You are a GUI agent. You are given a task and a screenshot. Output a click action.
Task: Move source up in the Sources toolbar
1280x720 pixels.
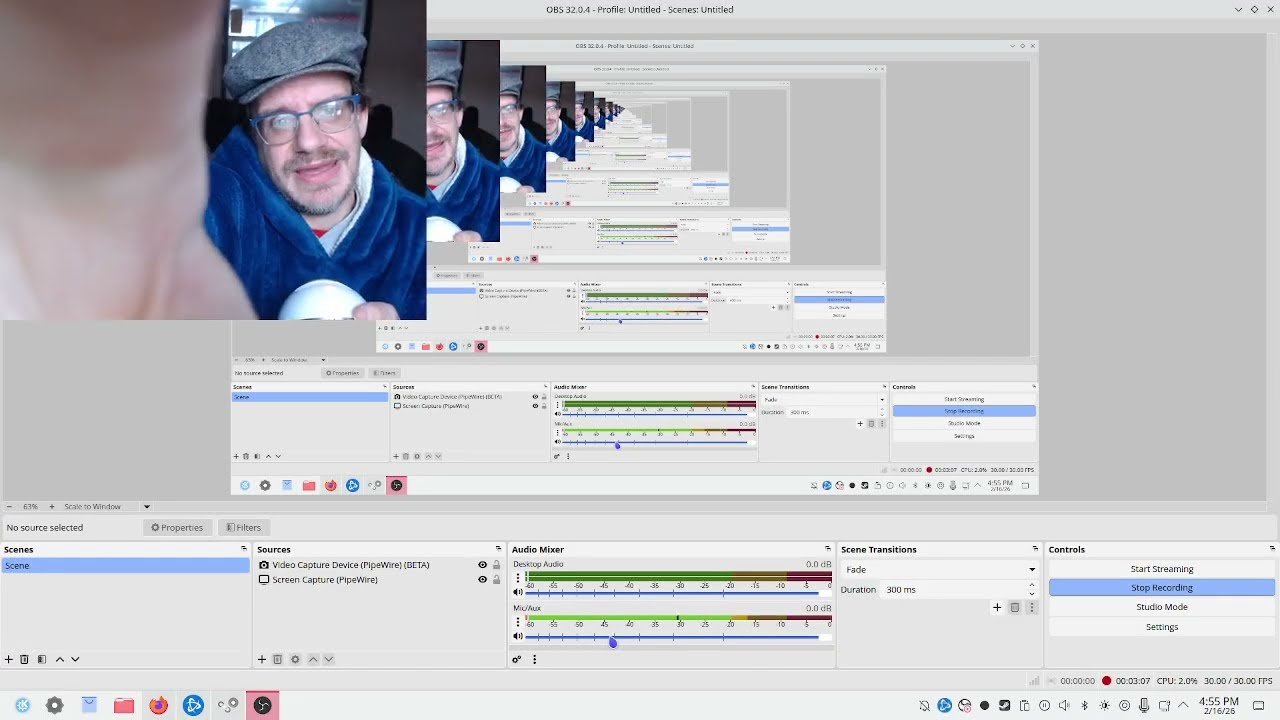[312, 659]
